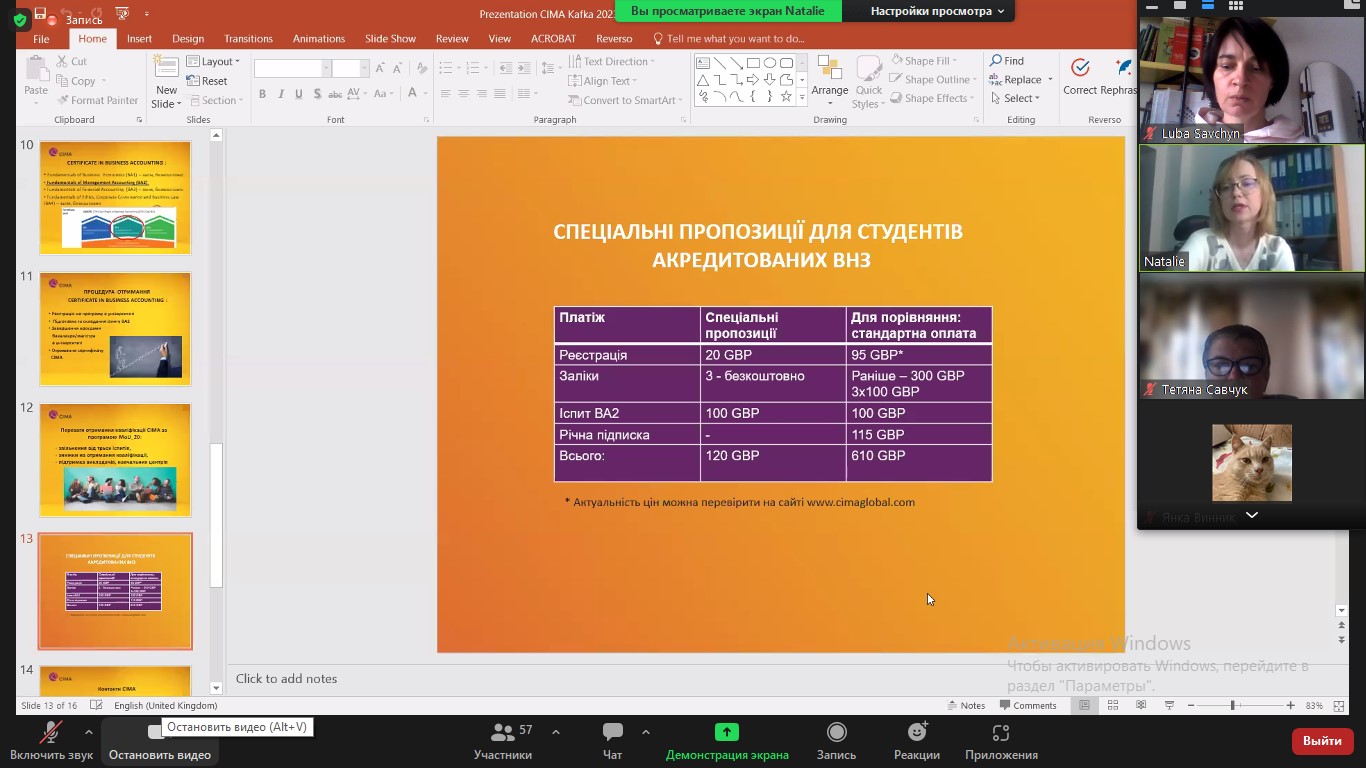Switch to Reading View icon
The image size is (1366, 768).
1141,705
